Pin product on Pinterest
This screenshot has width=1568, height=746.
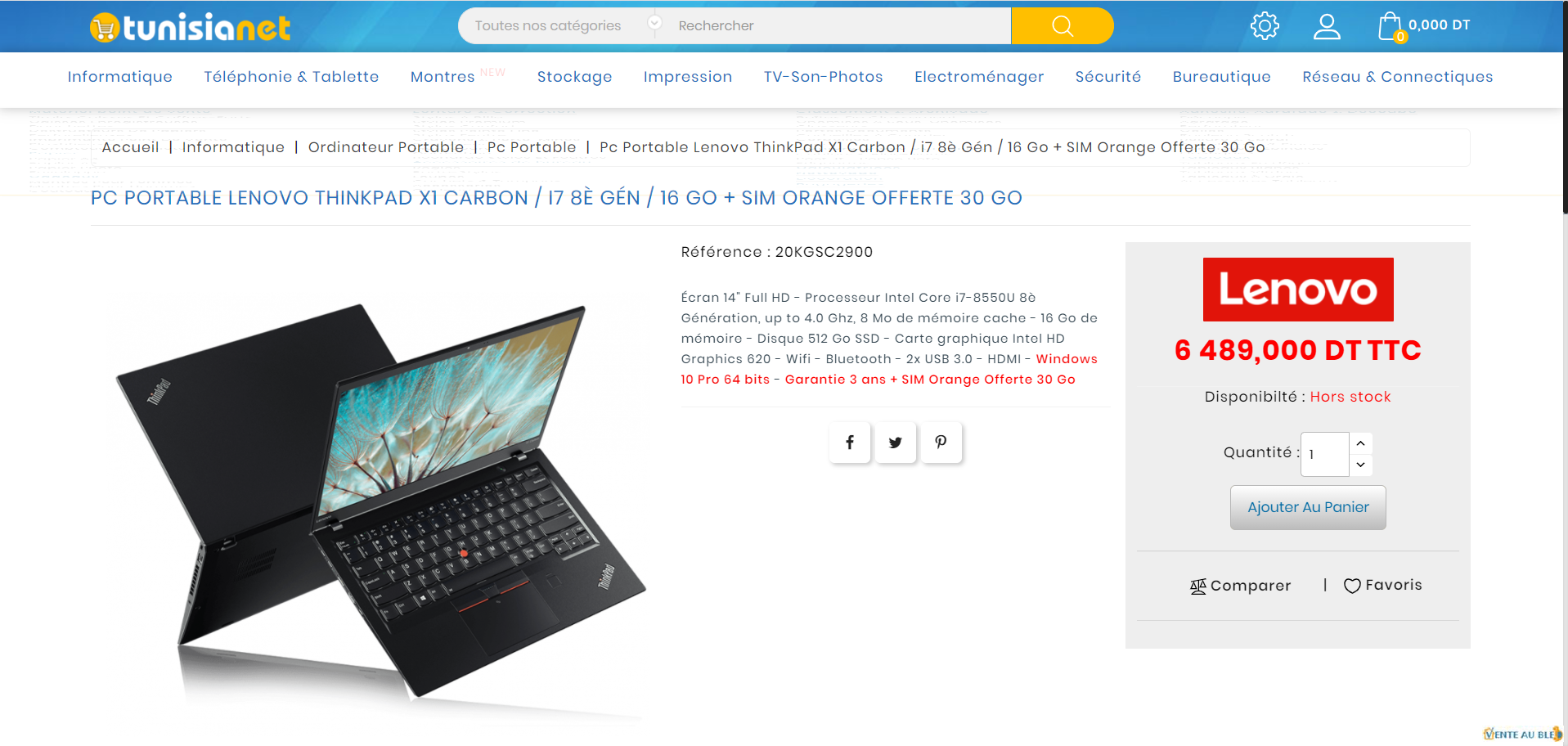coord(941,443)
